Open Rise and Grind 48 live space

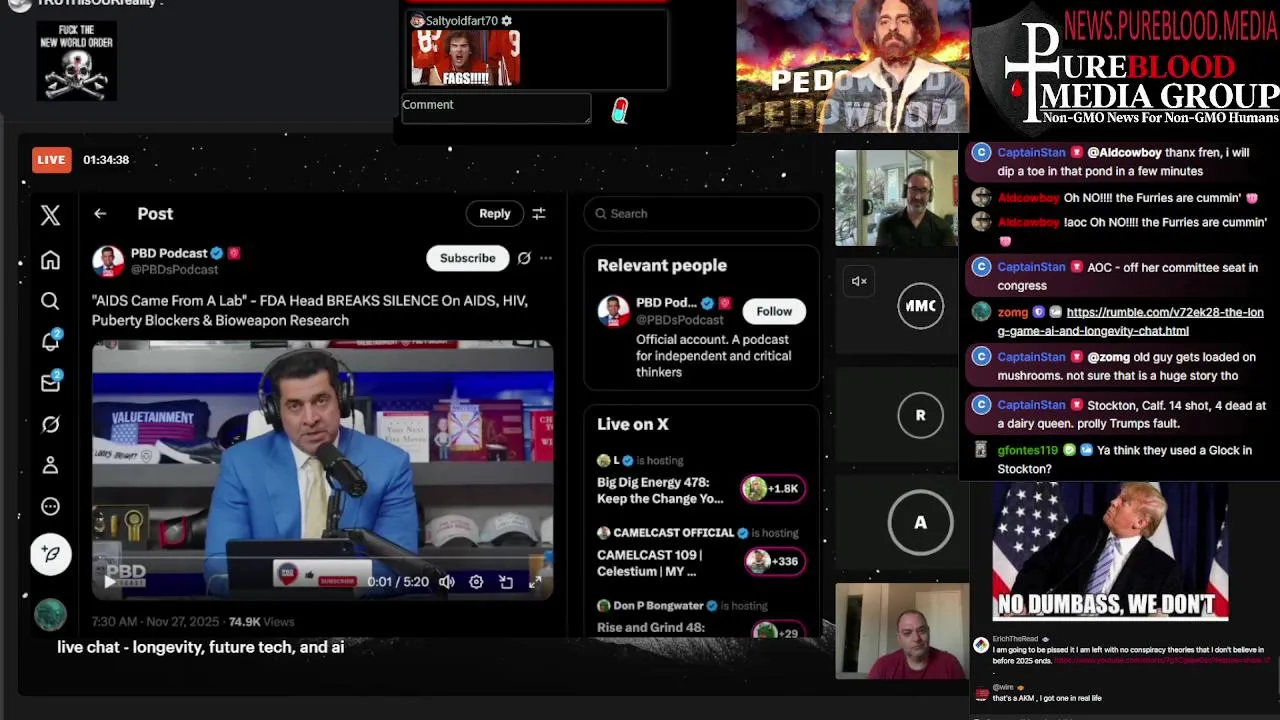(x=651, y=627)
